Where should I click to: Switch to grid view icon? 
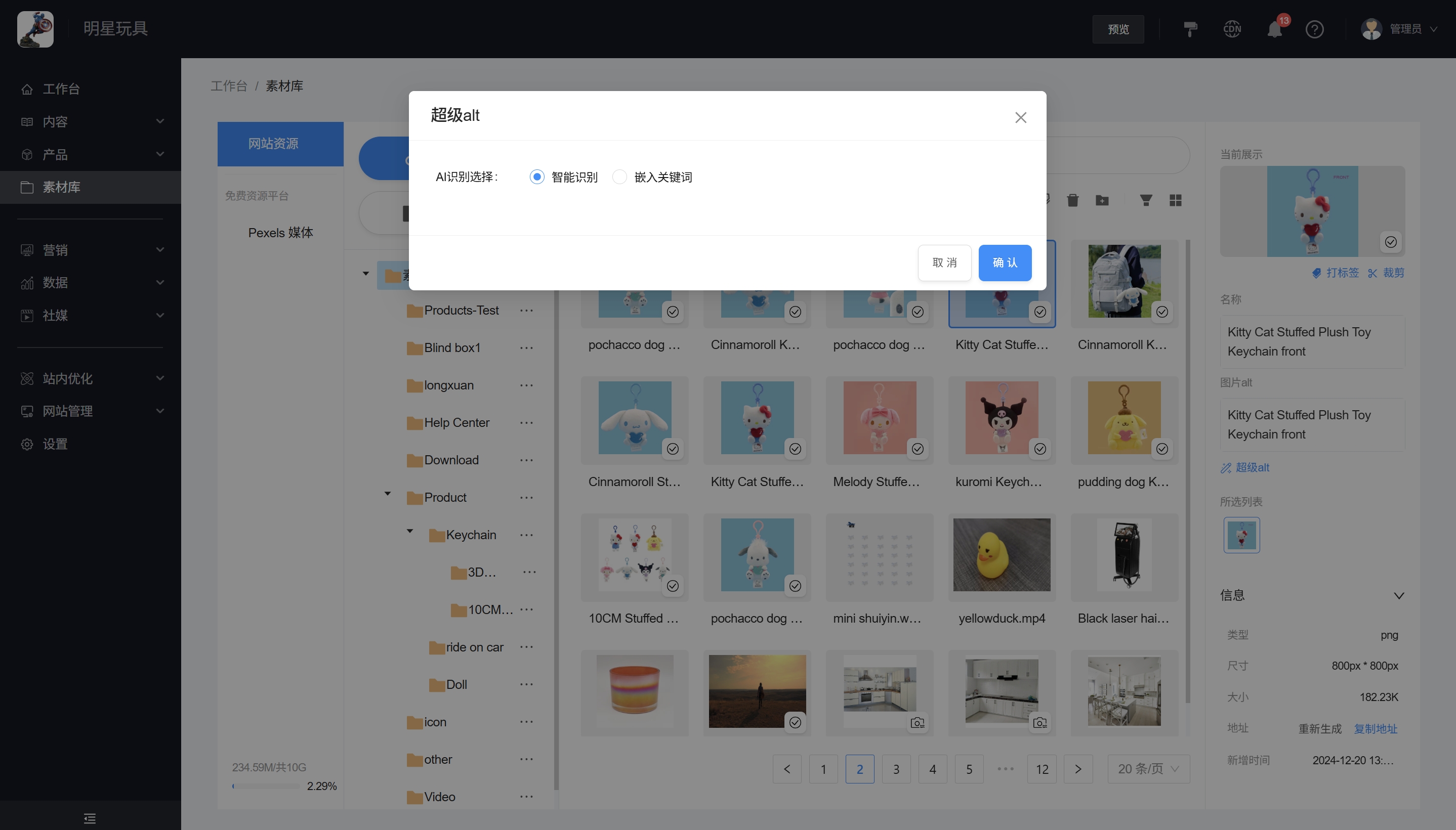point(1175,200)
